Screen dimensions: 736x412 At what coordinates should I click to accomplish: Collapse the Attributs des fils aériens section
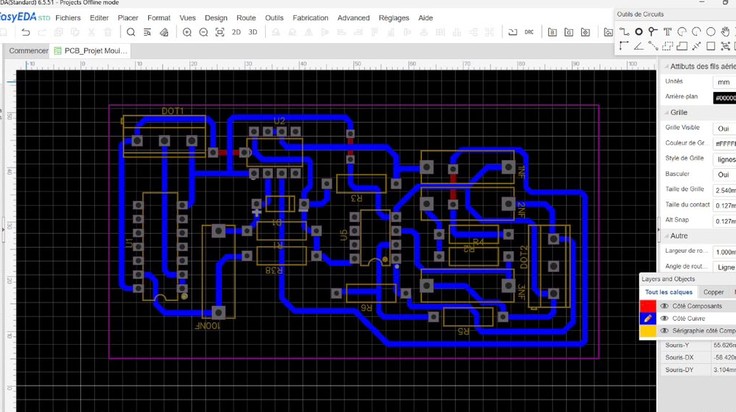(x=666, y=67)
